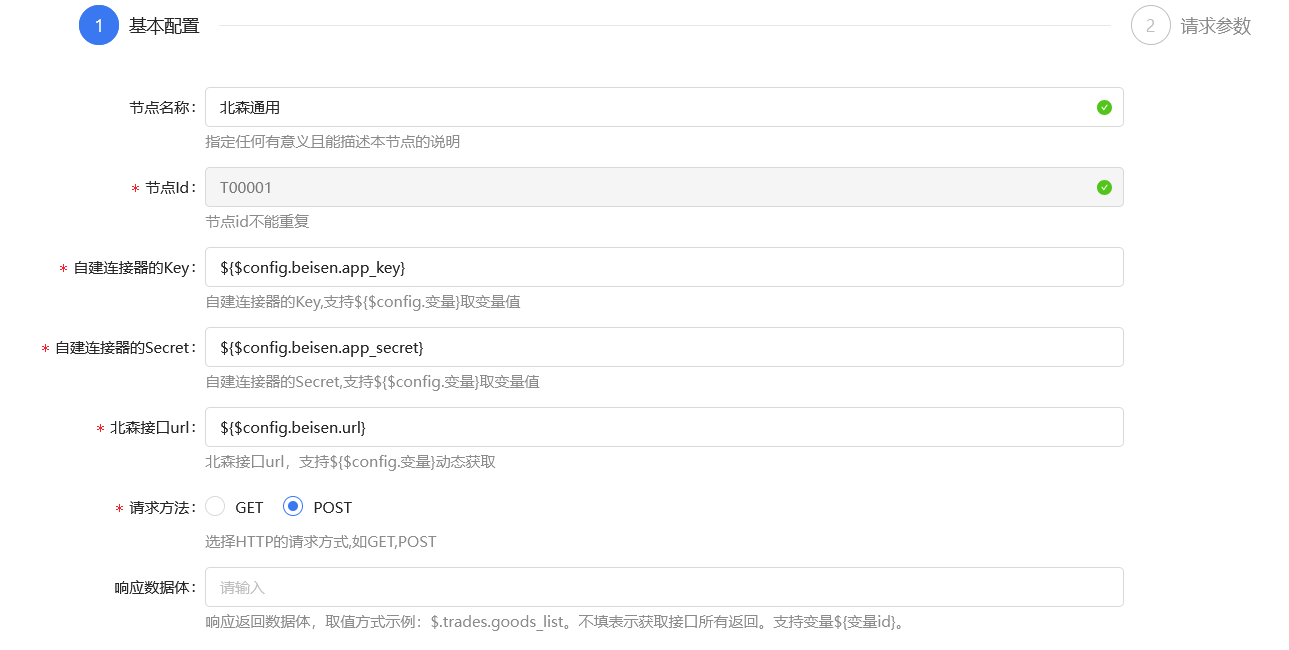The image size is (1289, 650).
Task: Switch to the 基本配置 step label
Action: 164,26
